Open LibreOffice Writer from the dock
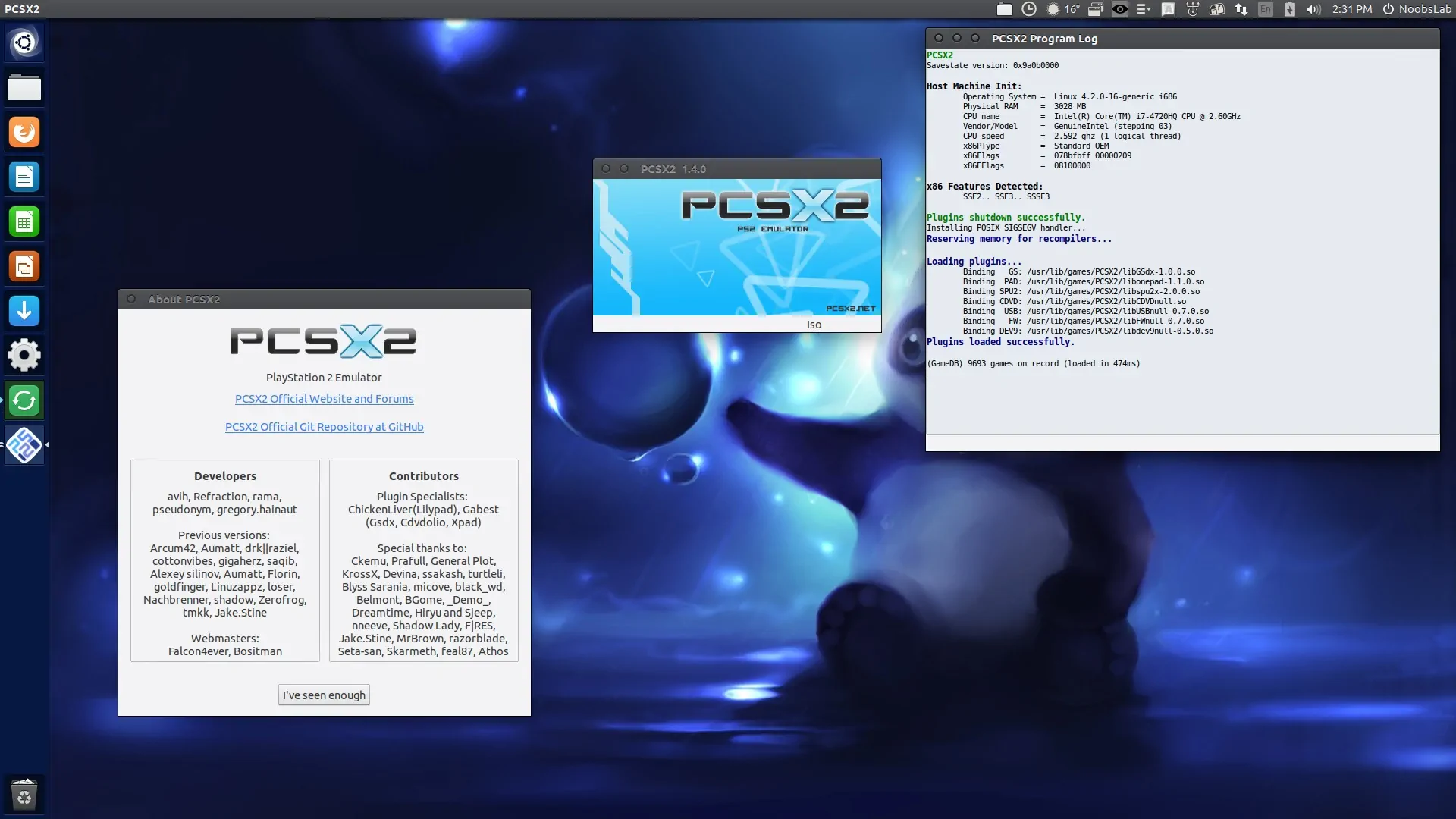Viewport: 1456px width, 819px height. pyautogui.click(x=24, y=177)
